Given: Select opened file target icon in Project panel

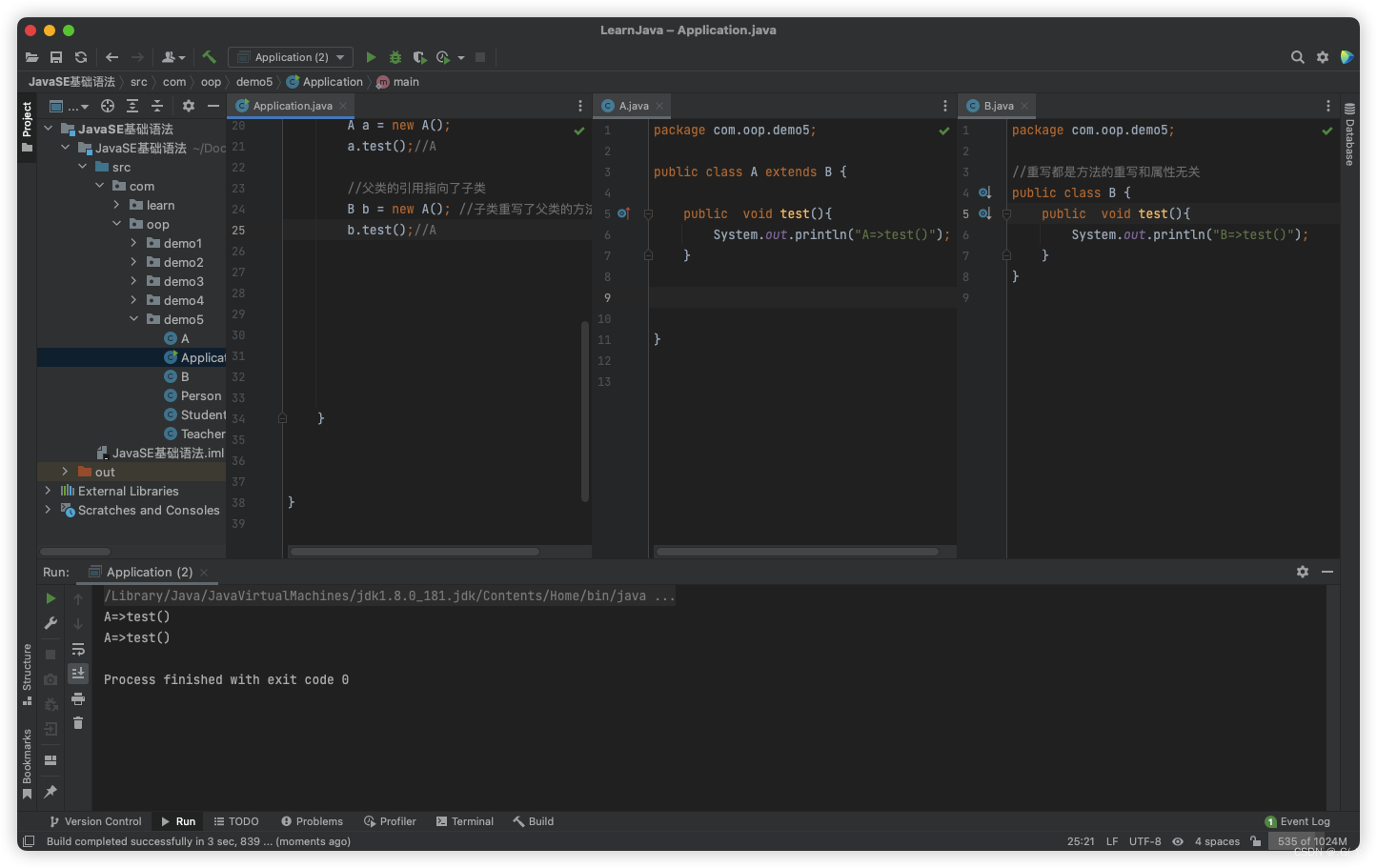Looking at the screenshot, I should tap(108, 106).
